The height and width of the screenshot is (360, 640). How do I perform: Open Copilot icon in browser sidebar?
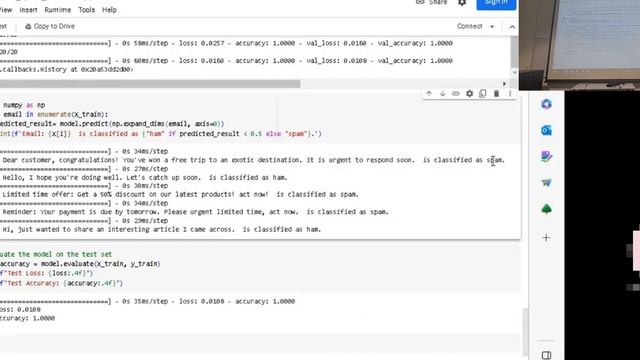(x=546, y=104)
